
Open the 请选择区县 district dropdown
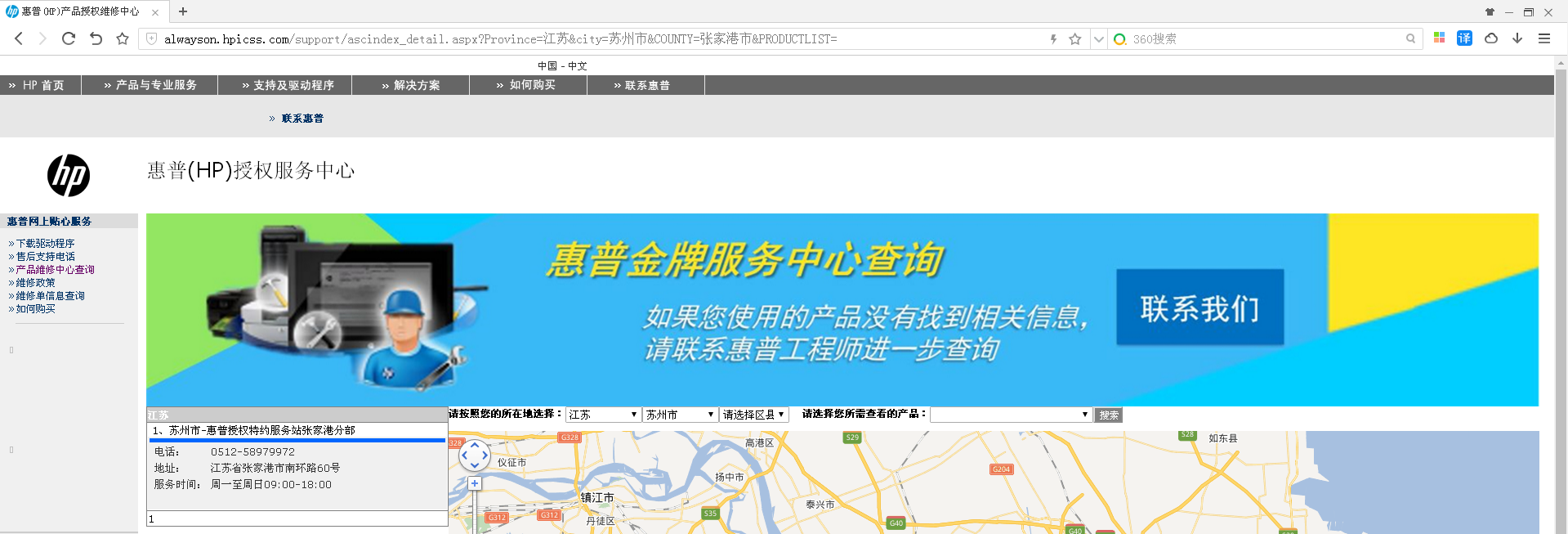[753, 415]
